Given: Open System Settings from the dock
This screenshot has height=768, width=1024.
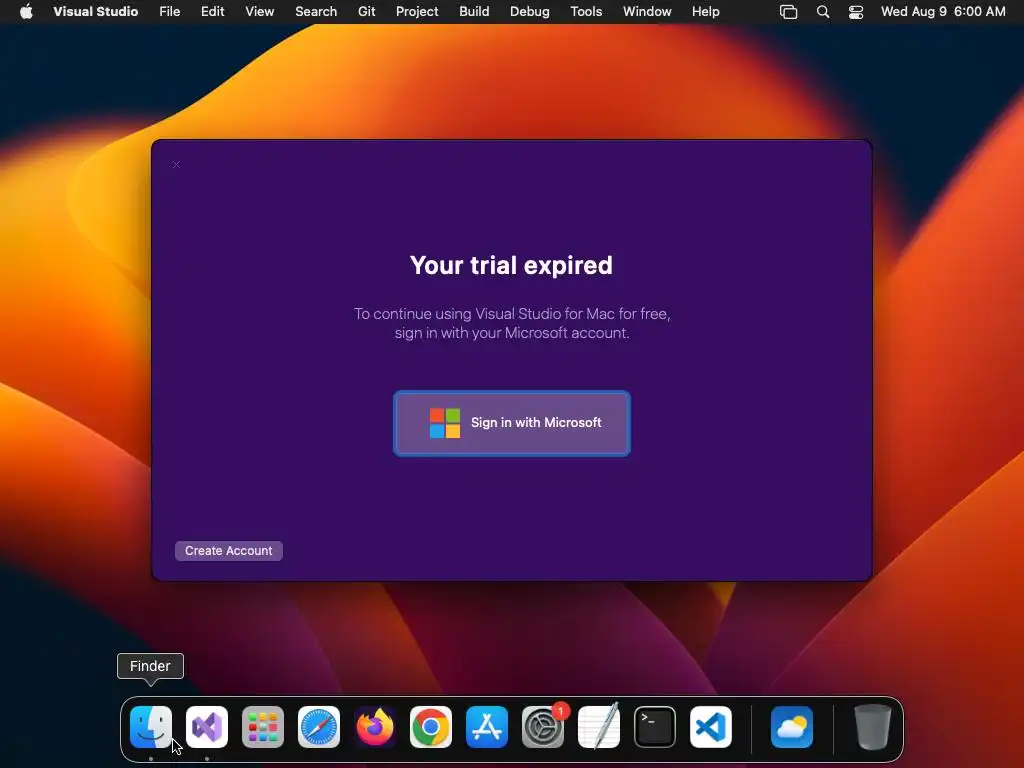Looking at the screenshot, I should click(x=543, y=727).
